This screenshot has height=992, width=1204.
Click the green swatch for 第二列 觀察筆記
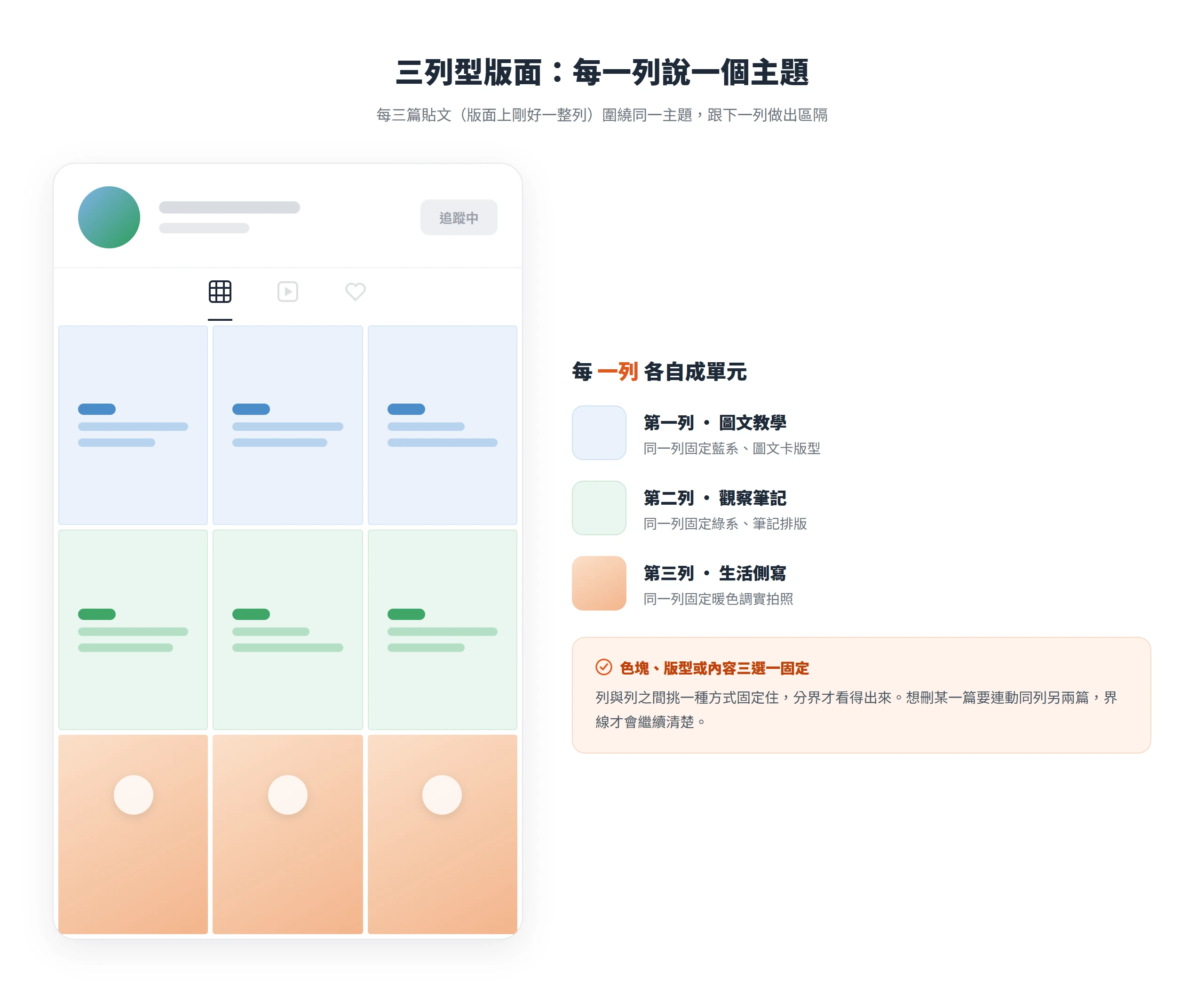[x=599, y=508]
